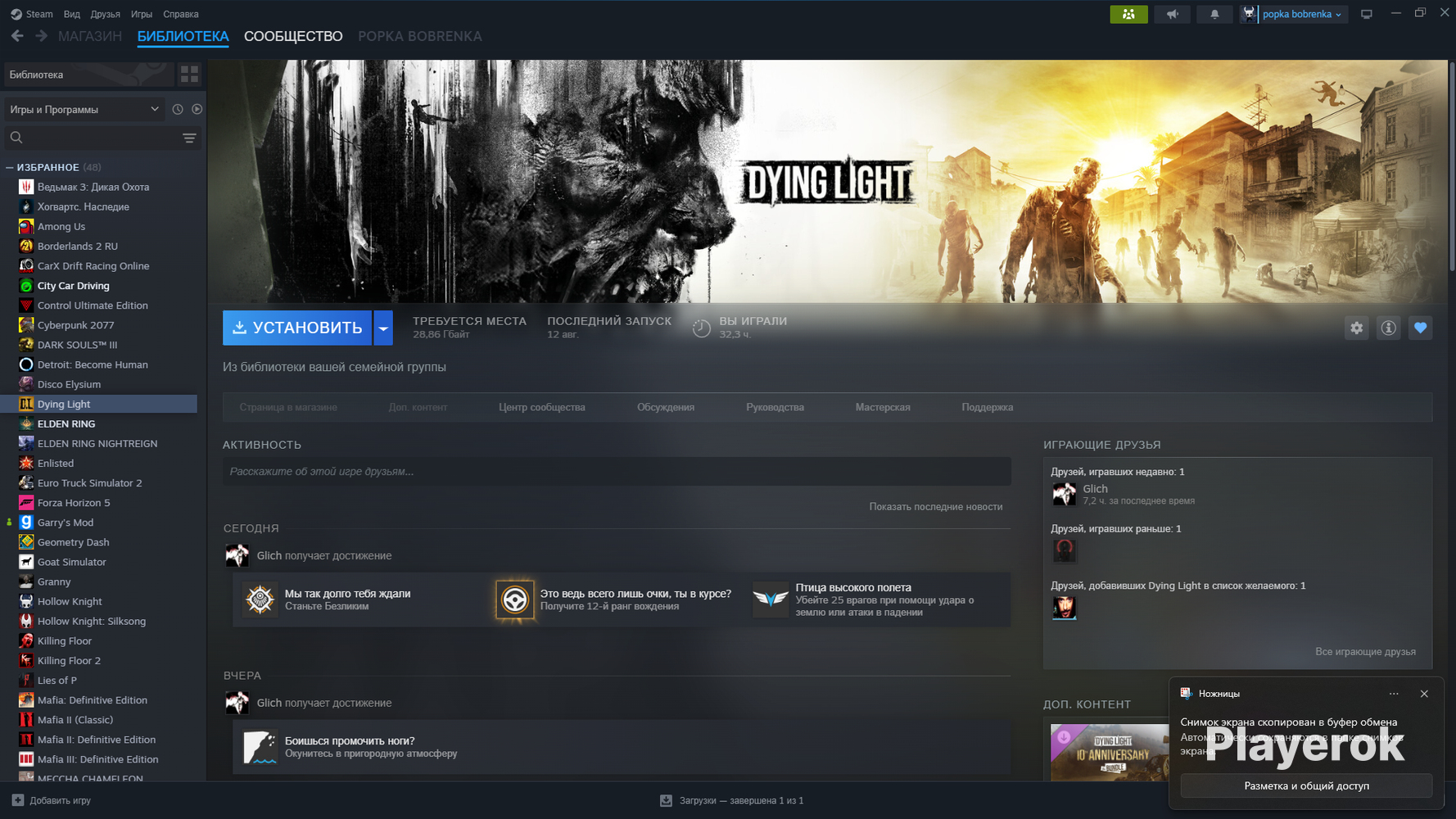Select ELDEN RING icon in favorites list

click(x=26, y=423)
